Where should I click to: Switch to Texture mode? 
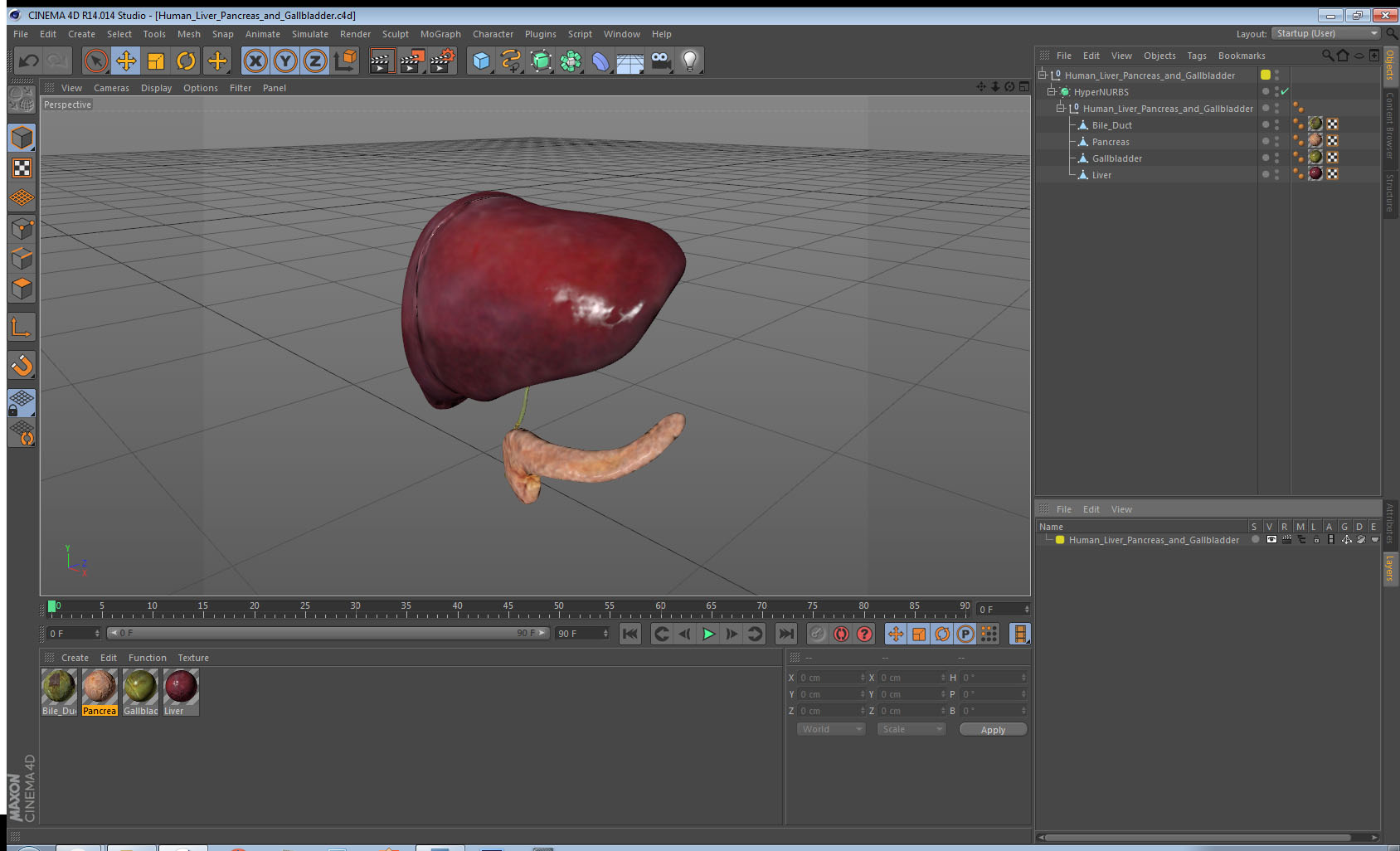[x=22, y=168]
